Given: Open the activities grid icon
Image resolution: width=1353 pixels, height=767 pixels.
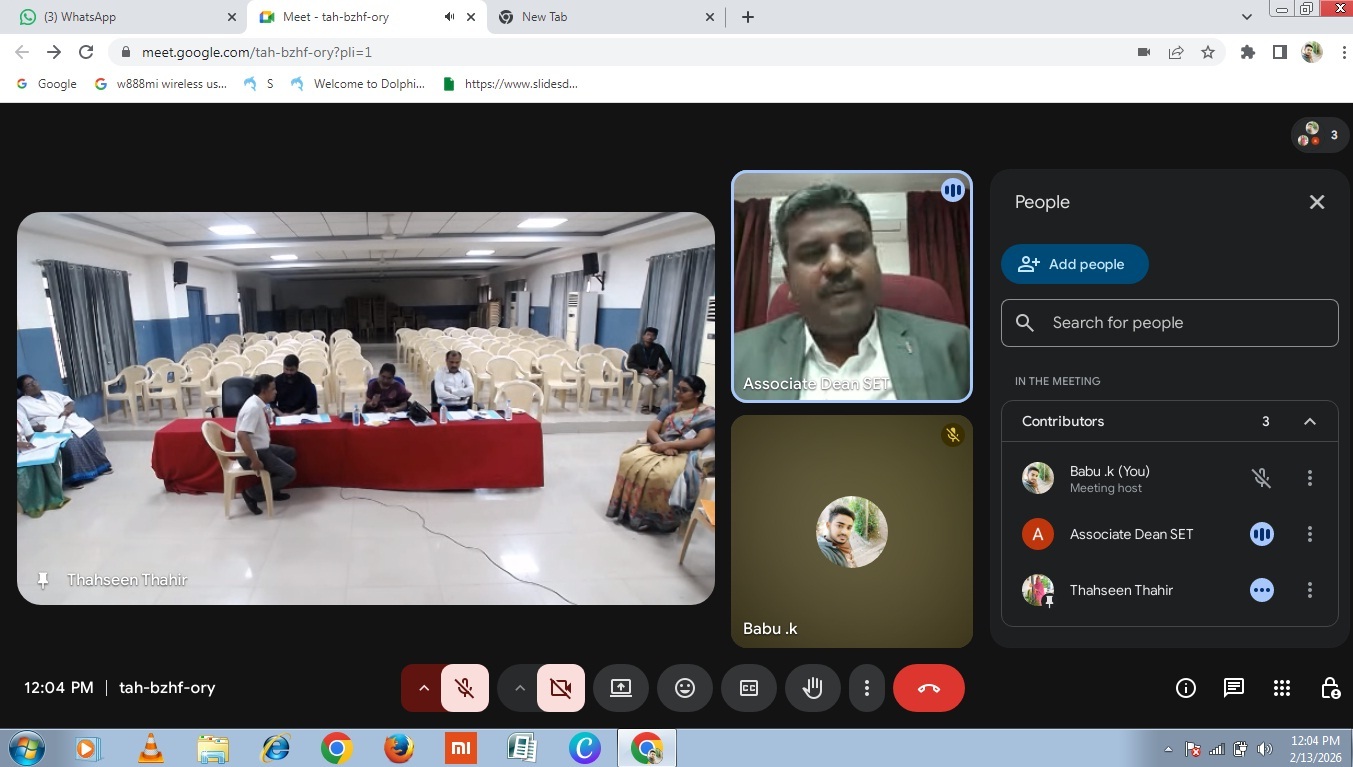Looking at the screenshot, I should 1281,688.
